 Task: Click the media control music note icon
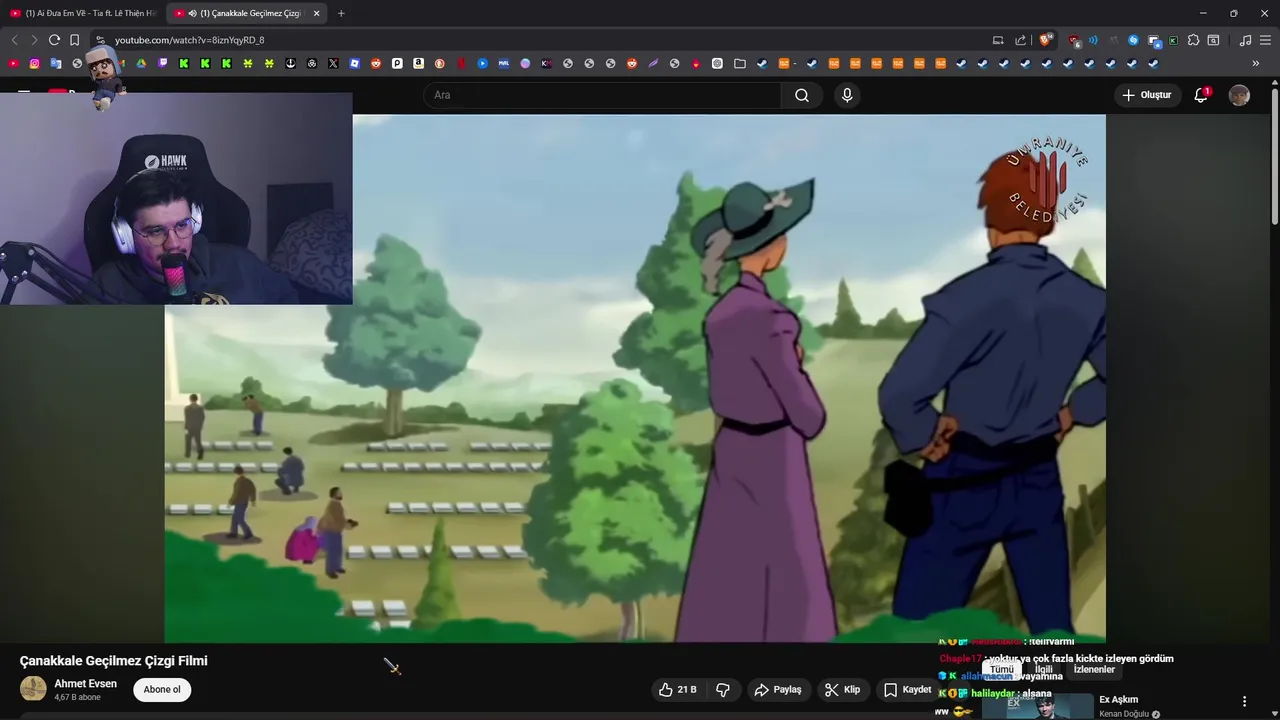(x=1245, y=40)
